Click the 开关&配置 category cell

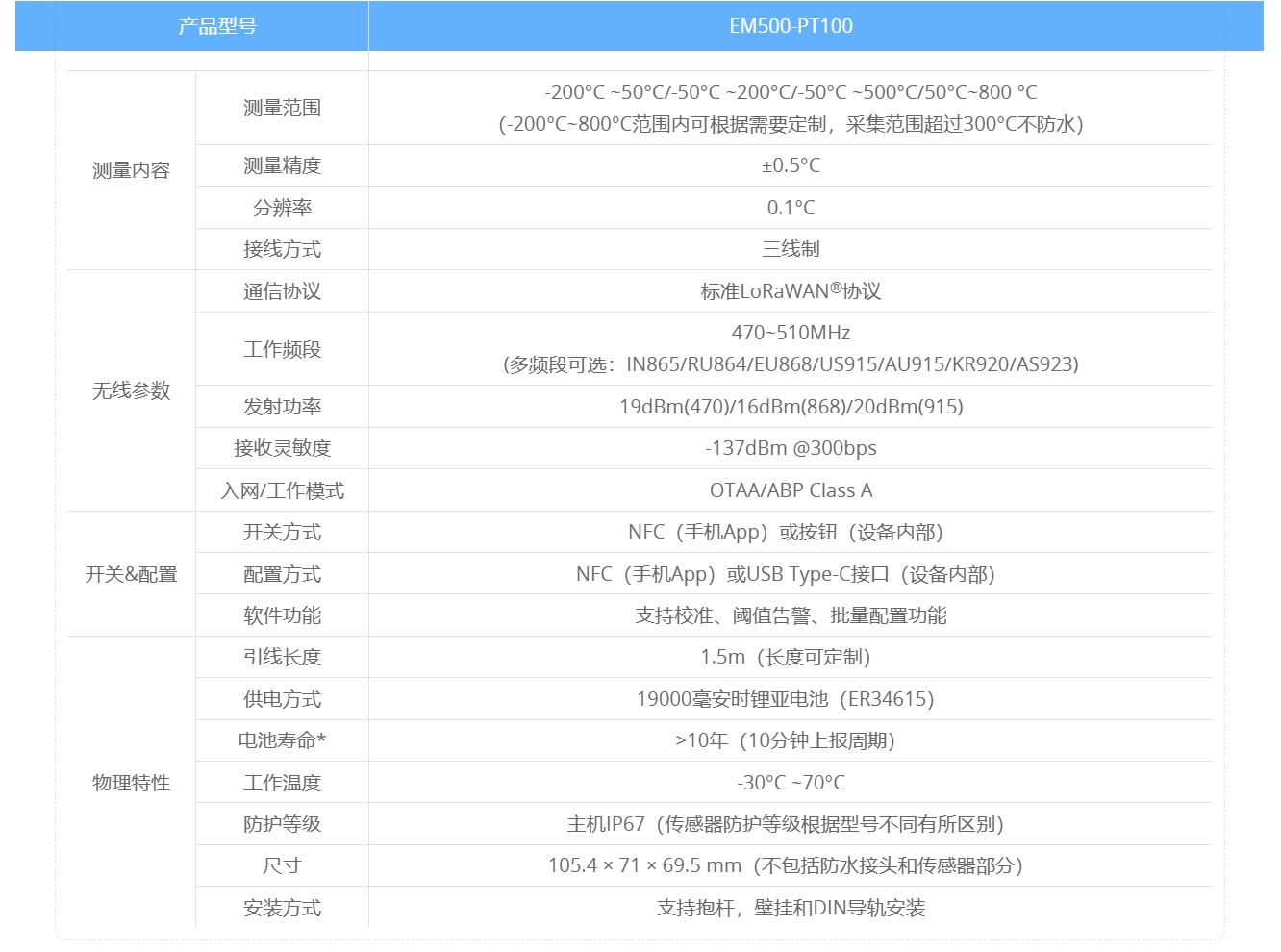131,574
